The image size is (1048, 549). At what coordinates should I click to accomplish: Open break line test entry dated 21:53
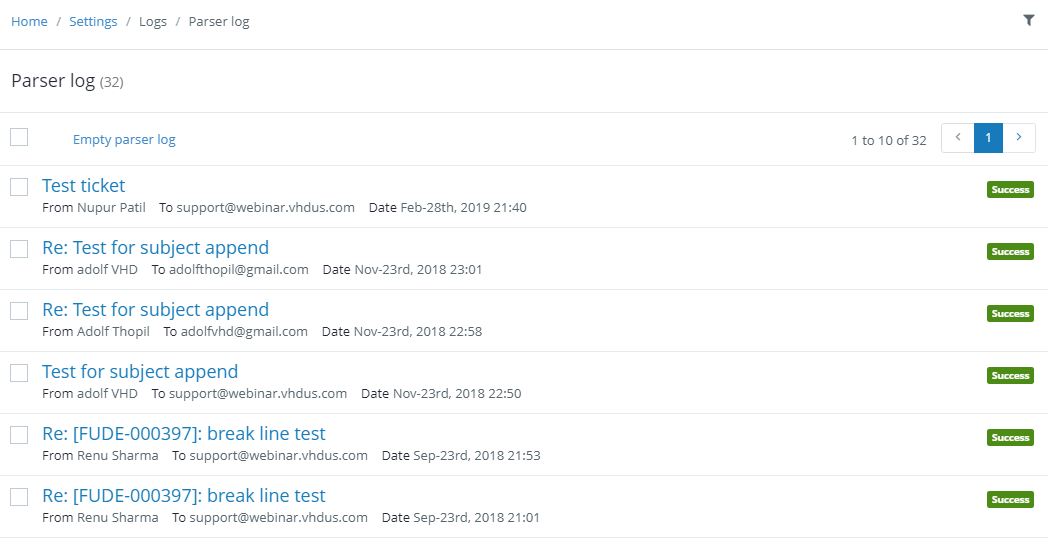click(184, 433)
